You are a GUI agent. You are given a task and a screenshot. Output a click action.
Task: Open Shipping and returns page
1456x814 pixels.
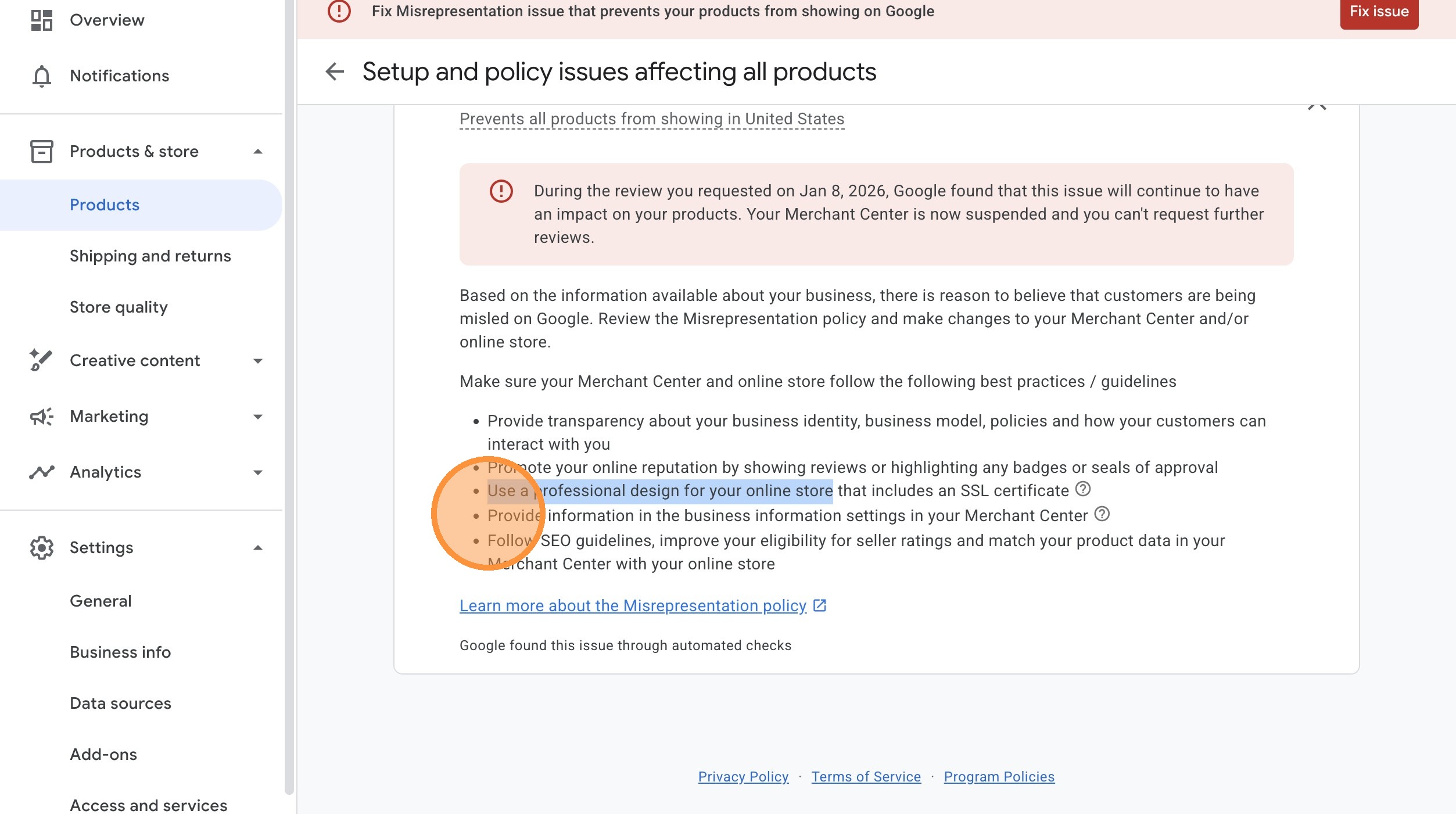click(150, 256)
